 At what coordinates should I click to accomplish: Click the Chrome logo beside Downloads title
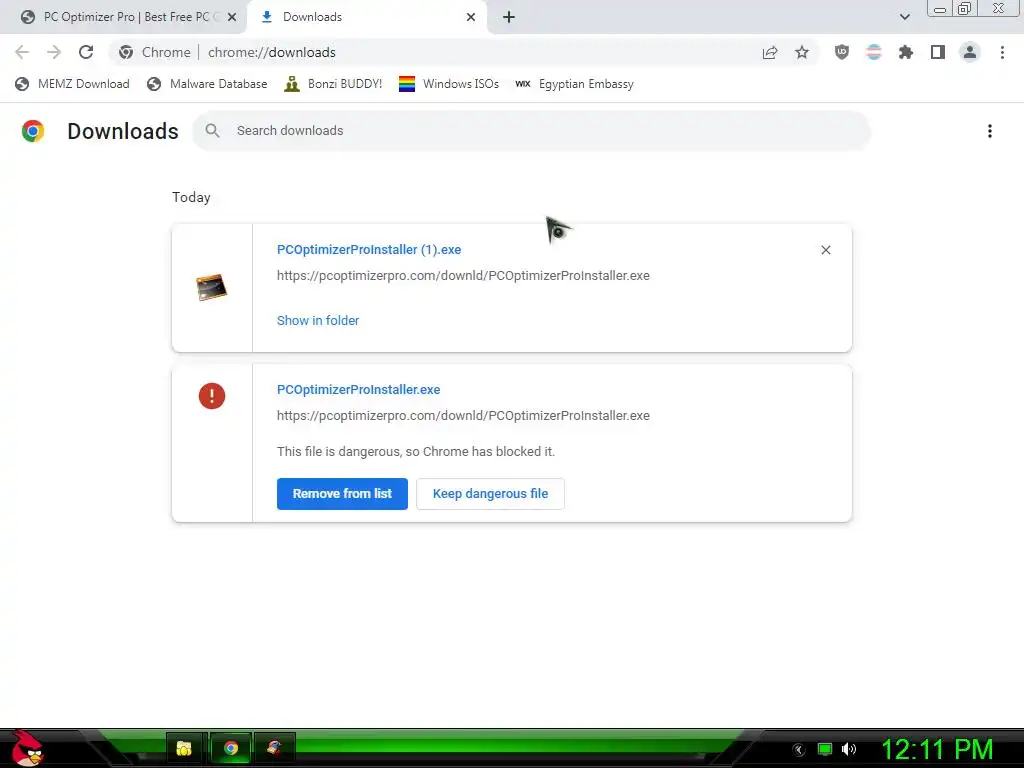[33, 131]
